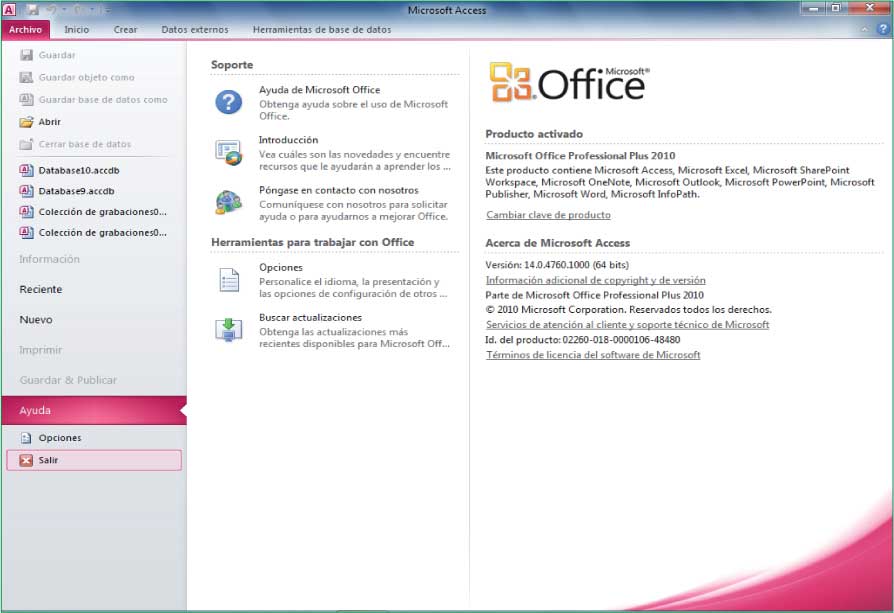
Task: Open Información adicional de copyright y versión
Action: click(595, 280)
